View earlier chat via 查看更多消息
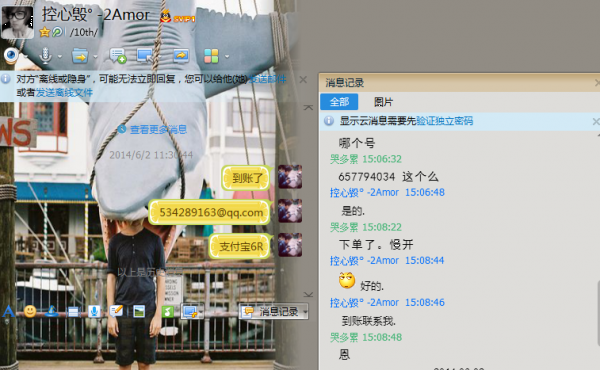The height and width of the screenshot is (370, 600). click(x=158, y=129)
